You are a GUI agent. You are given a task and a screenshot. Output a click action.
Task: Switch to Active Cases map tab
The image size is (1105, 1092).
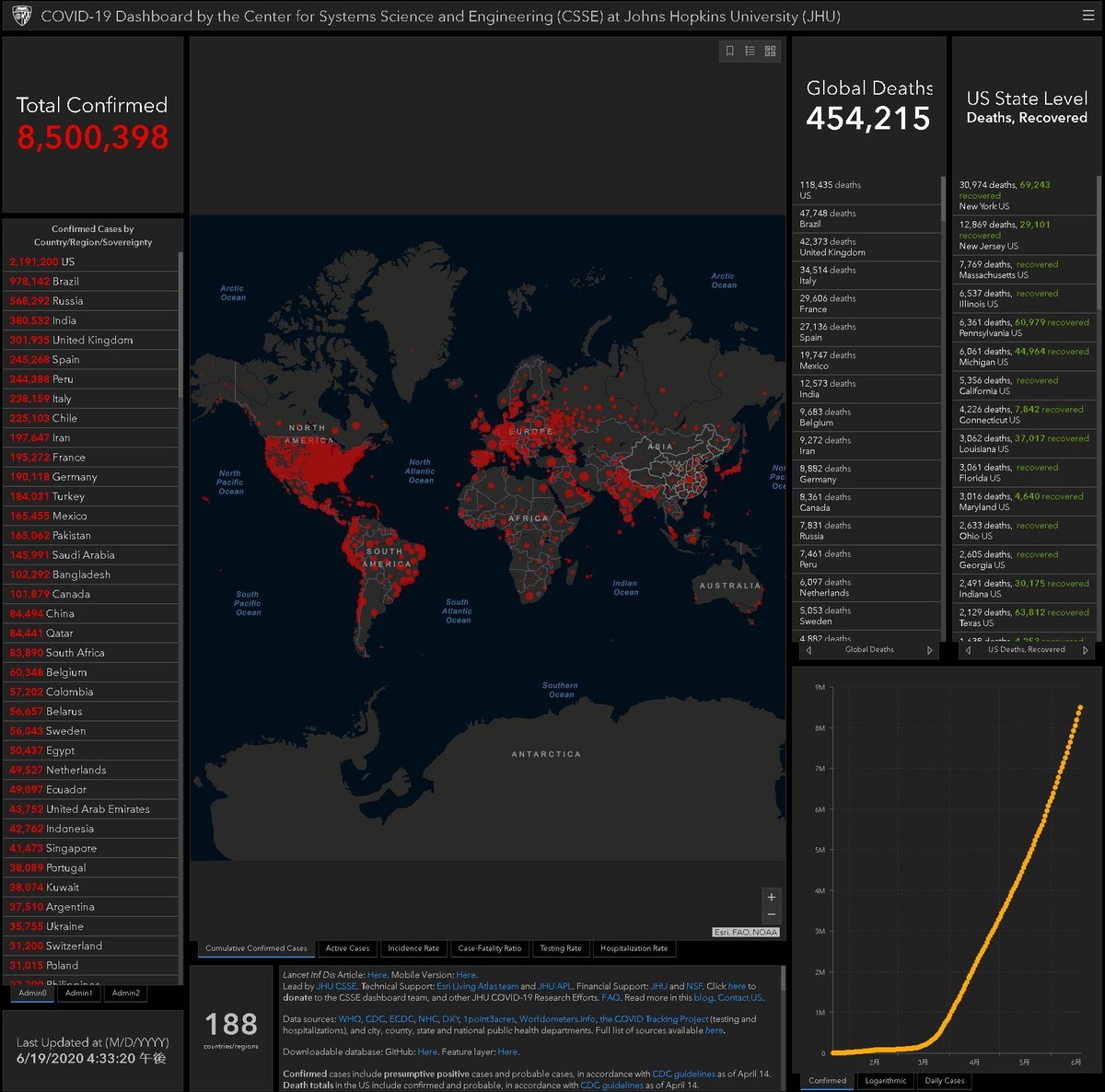click(x=347, y=948)
